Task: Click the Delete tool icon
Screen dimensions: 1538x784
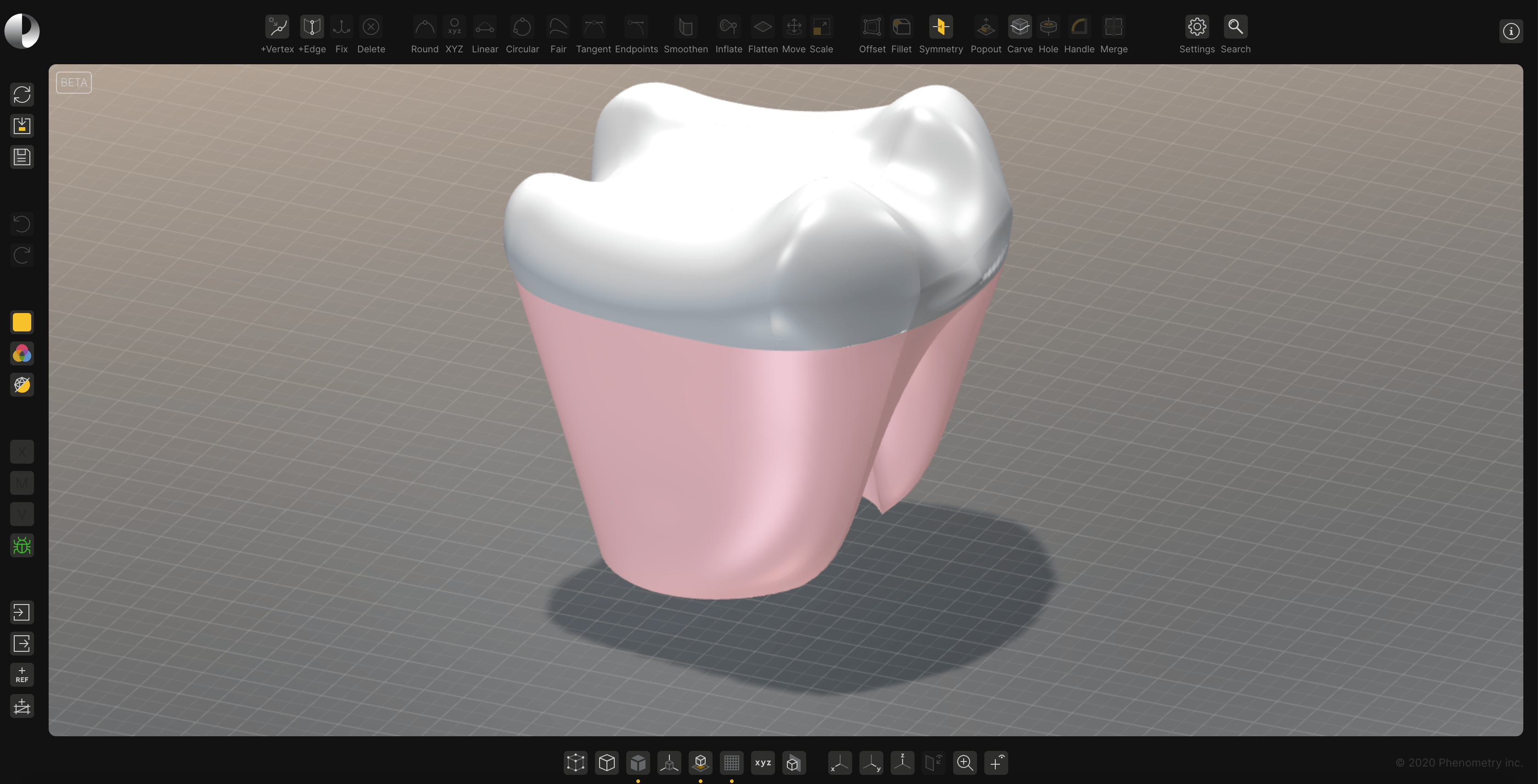Action: click(x=371, y=27)
